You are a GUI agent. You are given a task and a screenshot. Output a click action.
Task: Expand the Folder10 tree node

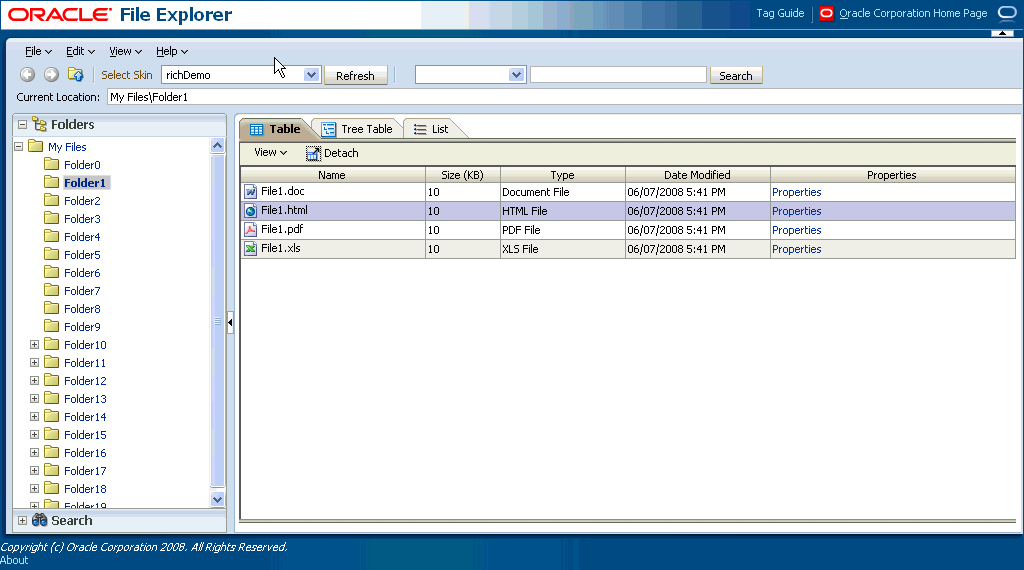point(35,344)
